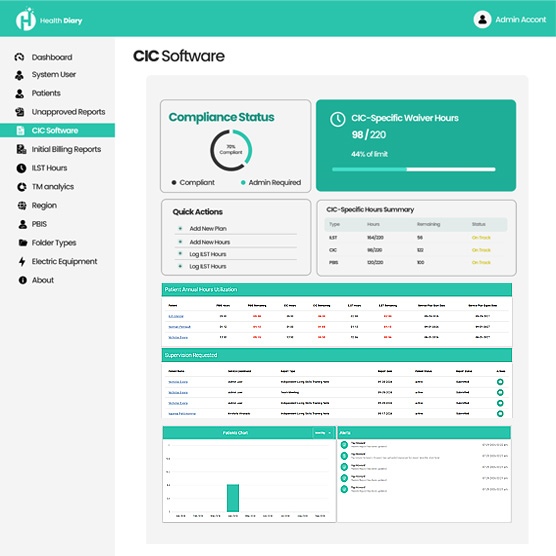Click the "164/220" hours cell
This screenshot has width=556, height=556.
coord(375,238)
